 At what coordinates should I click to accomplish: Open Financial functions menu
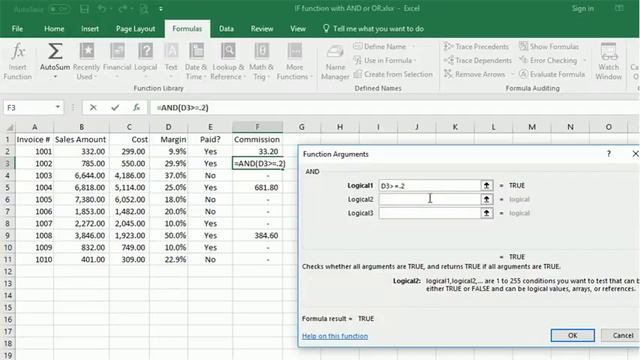[x=117, y=61]
